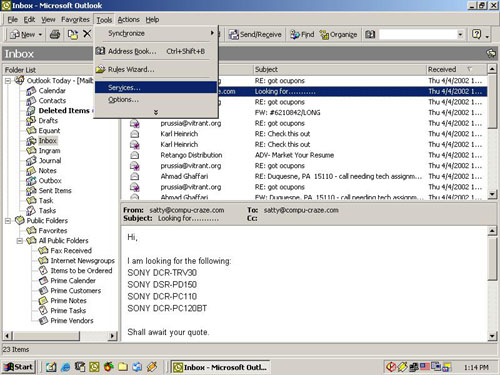Viewport: 500px width, 375px height.
Task: Open the Prime Customers public folder
Action: [76, 291]
